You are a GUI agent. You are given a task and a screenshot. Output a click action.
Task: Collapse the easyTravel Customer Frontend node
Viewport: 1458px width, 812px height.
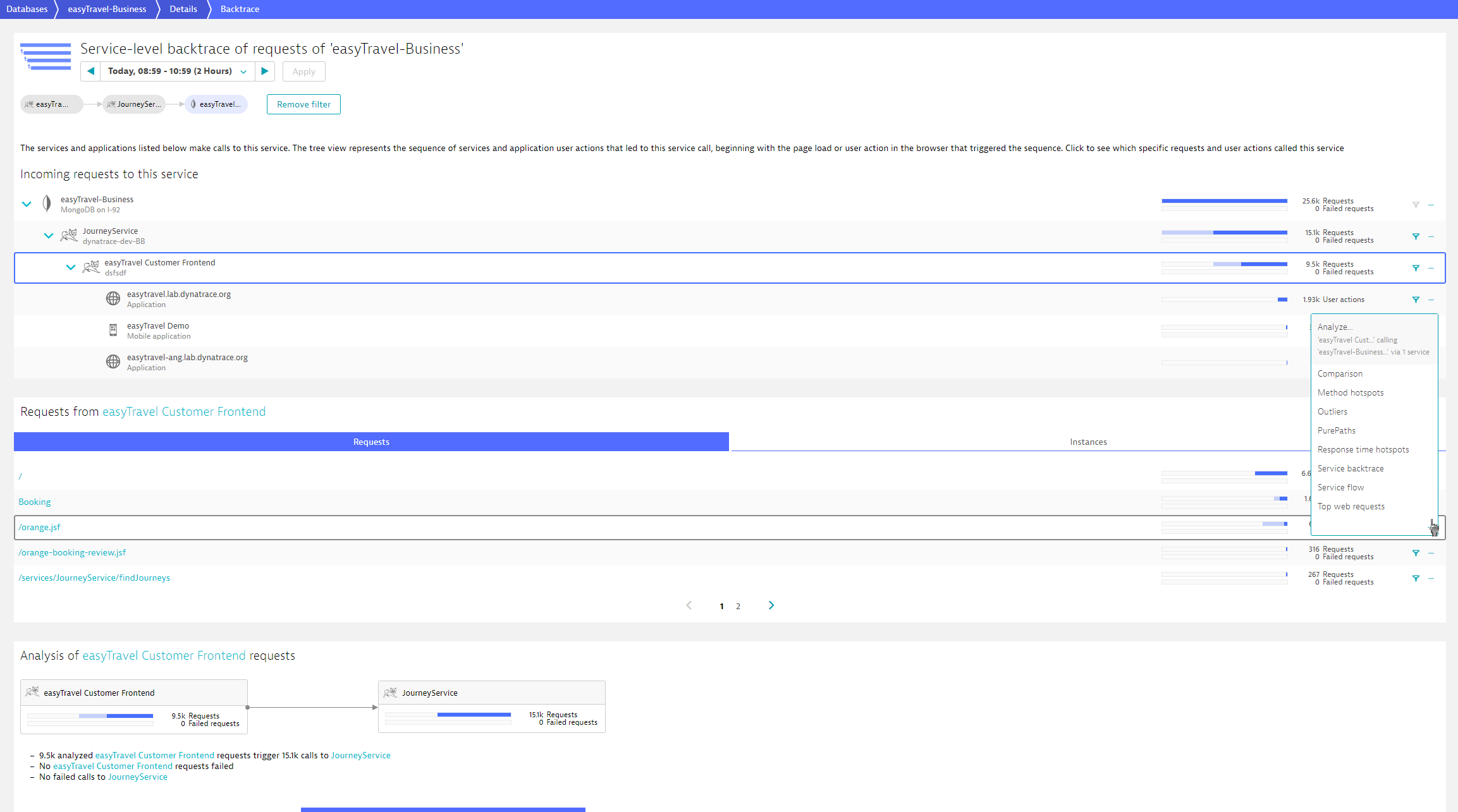point(71,267)
